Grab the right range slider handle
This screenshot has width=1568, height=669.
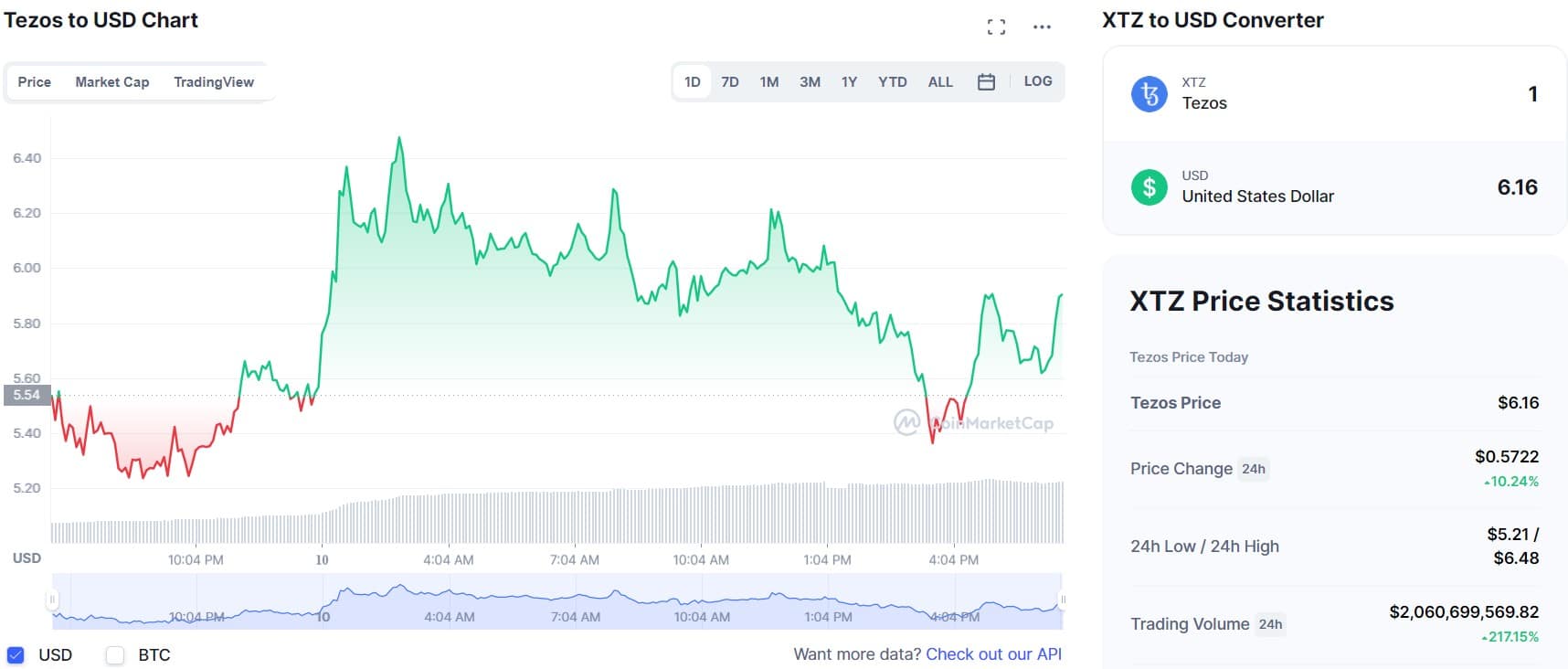click(x=1062, y=600)
